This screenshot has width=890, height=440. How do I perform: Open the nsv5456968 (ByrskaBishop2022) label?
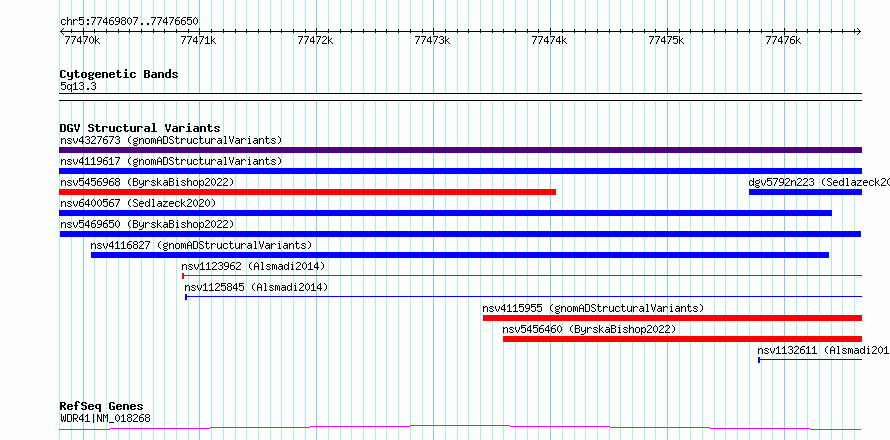point(147,182)
